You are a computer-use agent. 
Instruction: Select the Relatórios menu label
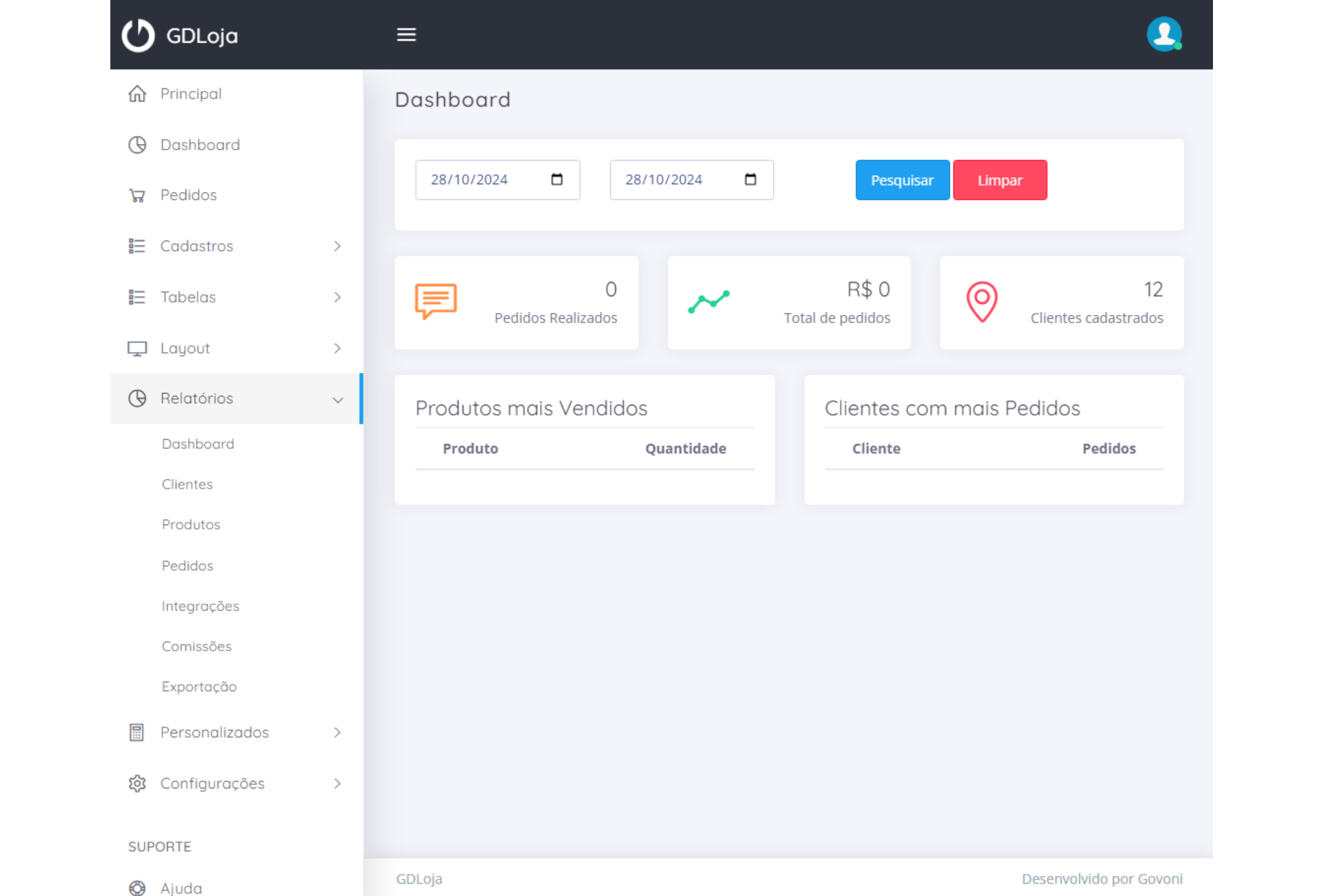[197, 398]
